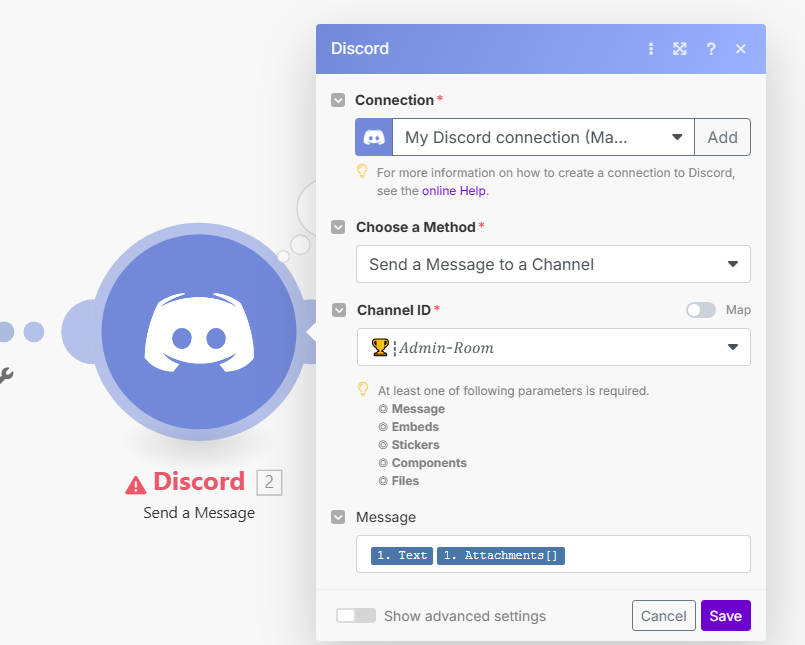The height and width of the screenshot is (645, 805).
Task: Collapse the Connection section checkbox arrow
Action: tap(338, 100)
